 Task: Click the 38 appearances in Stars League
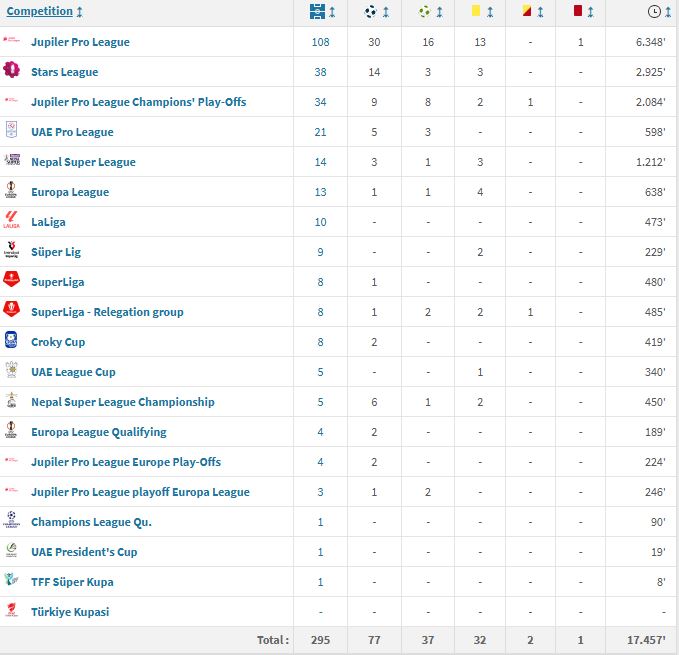pos(320,72)
